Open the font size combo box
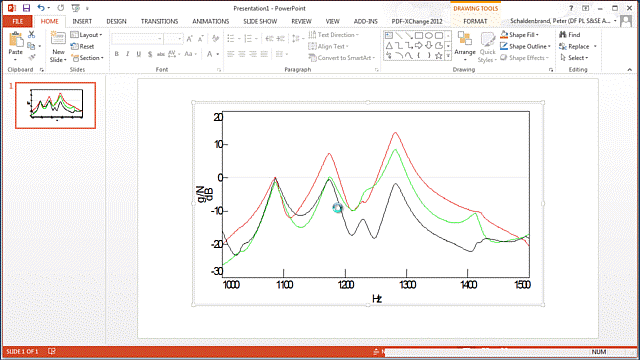The height and width of the screenshot is (360, 640). point(174,39)
